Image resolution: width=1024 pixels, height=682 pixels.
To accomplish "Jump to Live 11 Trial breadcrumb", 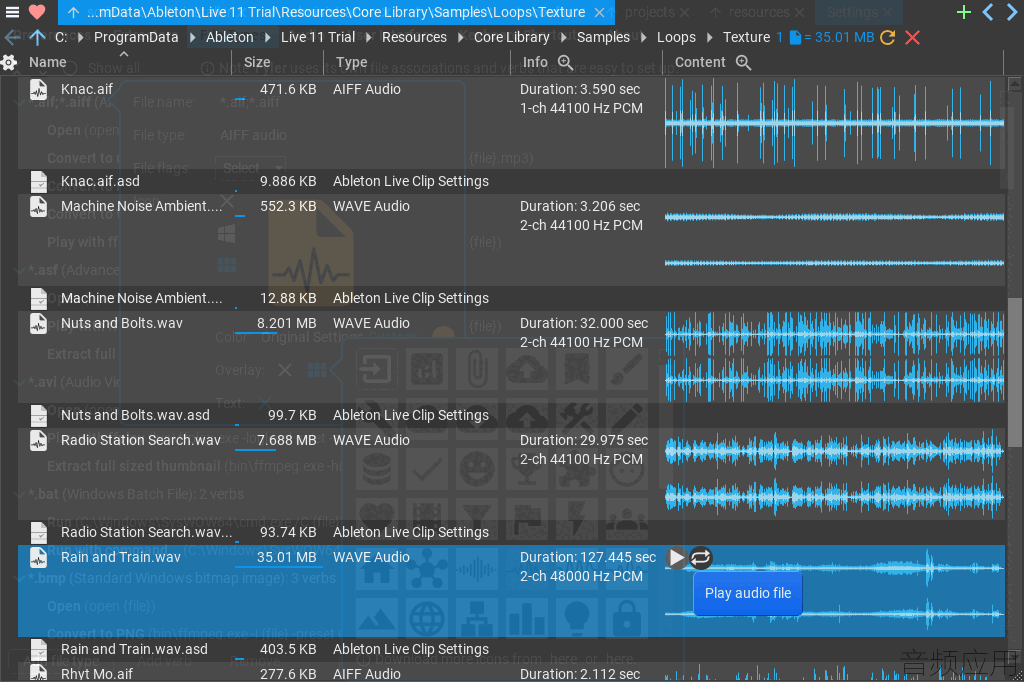I will (x=318, y=37).
